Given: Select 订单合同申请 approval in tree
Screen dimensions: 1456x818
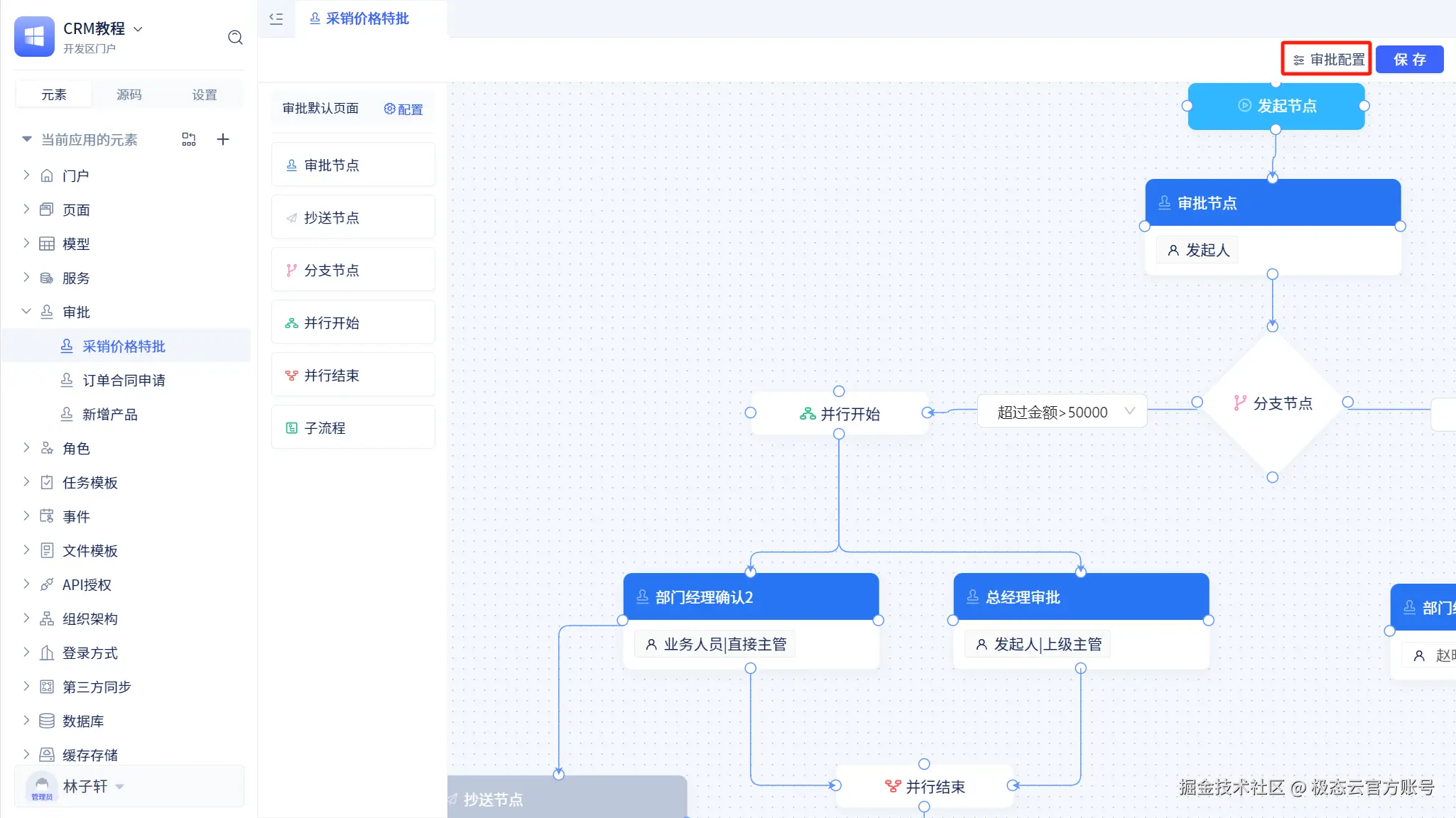Looking at the screenshot, I should [x=124, y=381].
